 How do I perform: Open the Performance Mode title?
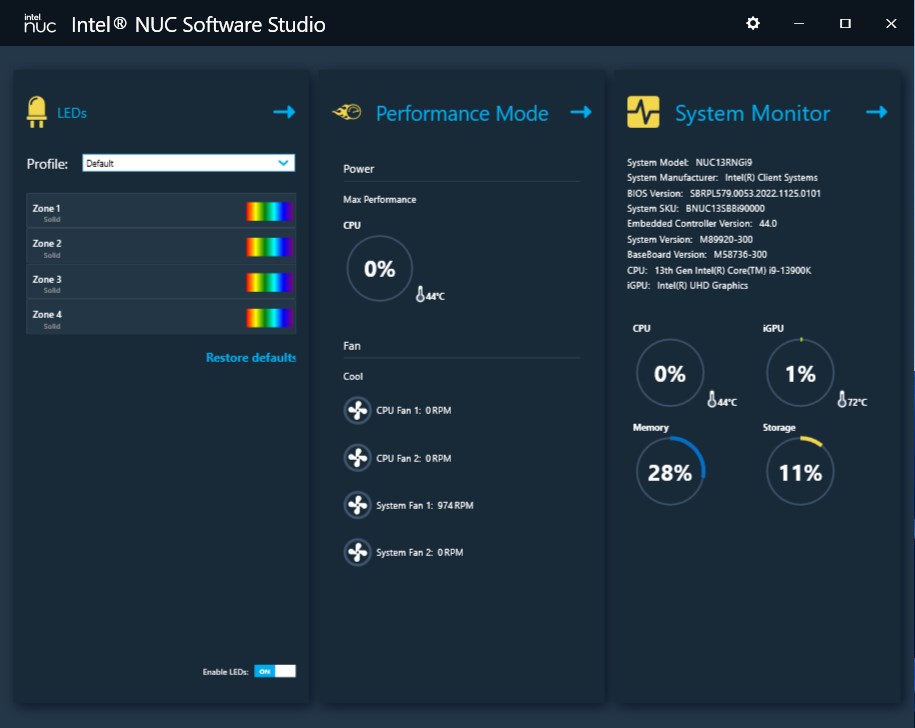[x=462, y=113]
